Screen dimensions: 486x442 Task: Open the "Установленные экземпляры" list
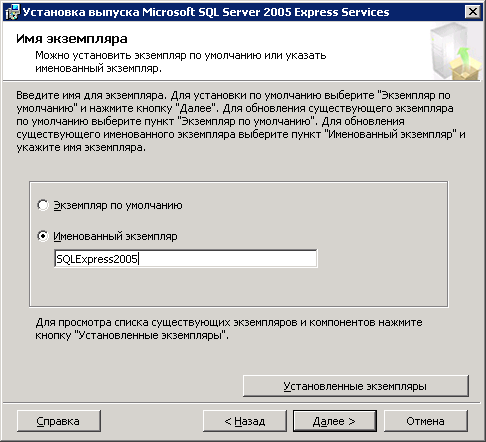pyautogui.click(x=356, y=386)
